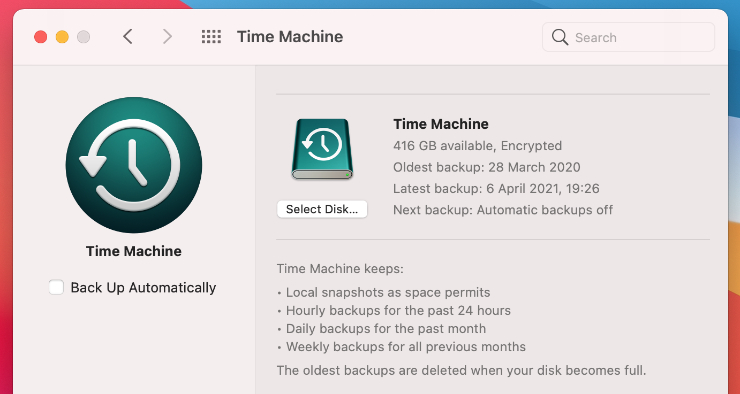The image size is (740, 394).
Task: Click the forward chevron arrow
Action: tap(167, 36)
